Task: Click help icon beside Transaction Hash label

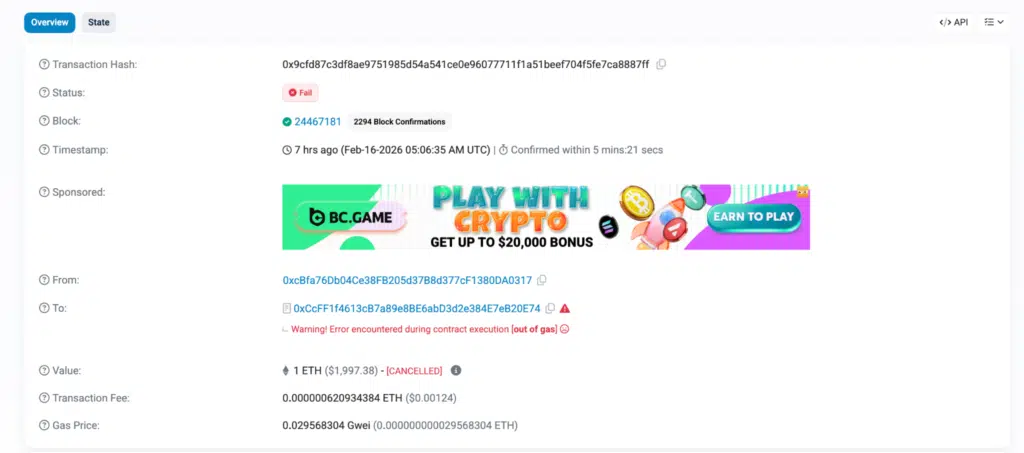Action: (x=44, y=65)
